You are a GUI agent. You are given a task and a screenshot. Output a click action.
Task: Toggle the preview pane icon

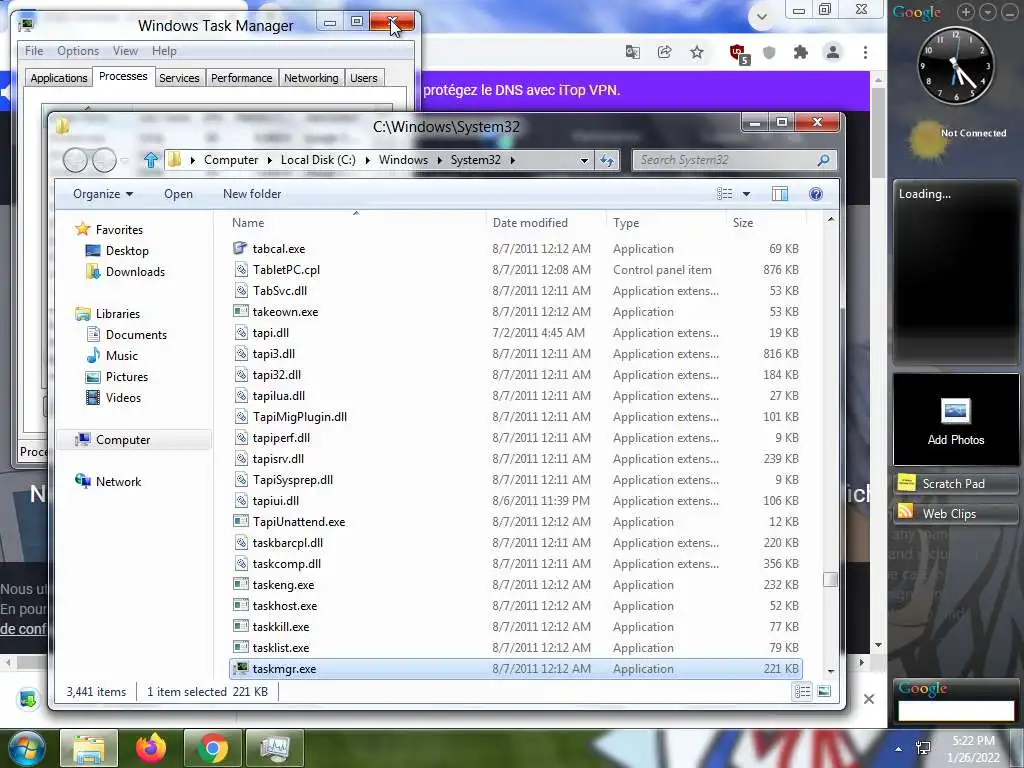(780, 194)
